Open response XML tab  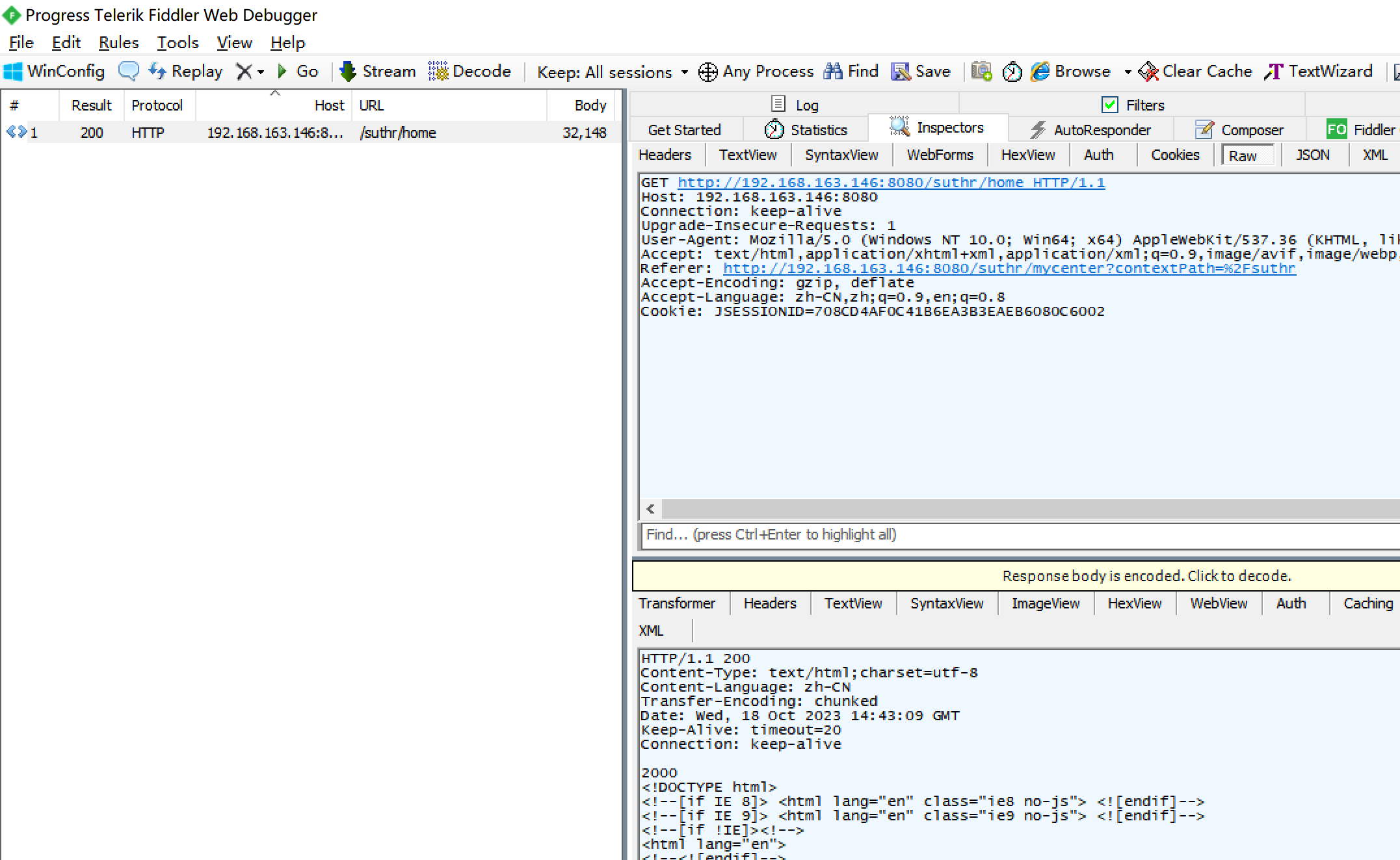(x=651, y=631)
